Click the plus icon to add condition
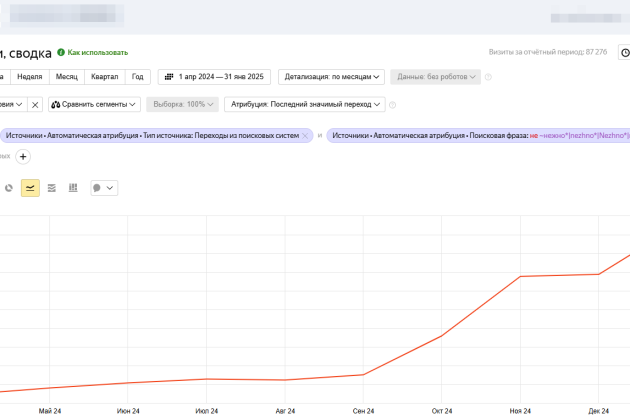The height and width of the screenshot is (420, 630). (x=23, y=156)
